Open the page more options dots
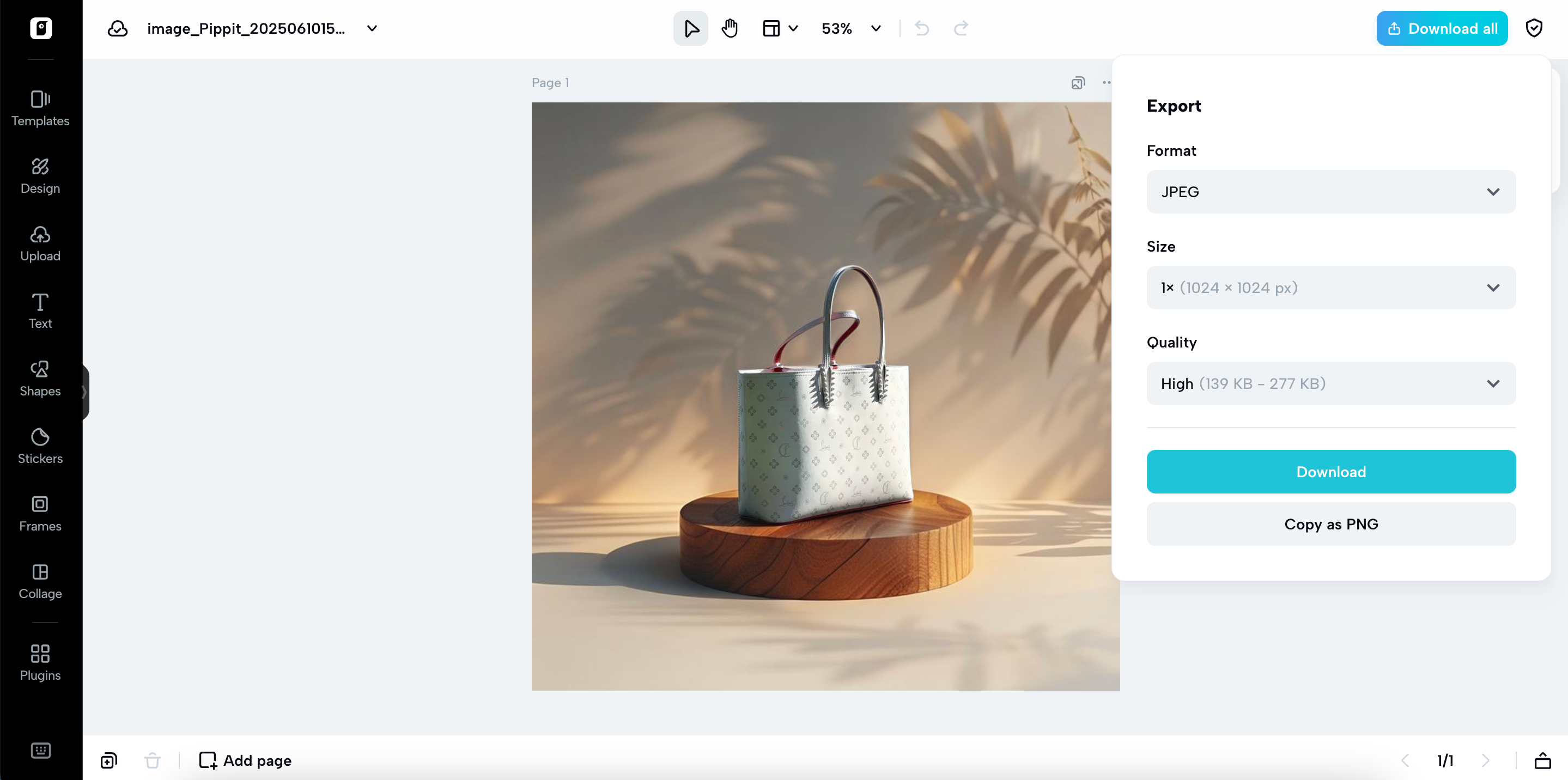Screen dimensions: 1568x780 coord(1106,83)
